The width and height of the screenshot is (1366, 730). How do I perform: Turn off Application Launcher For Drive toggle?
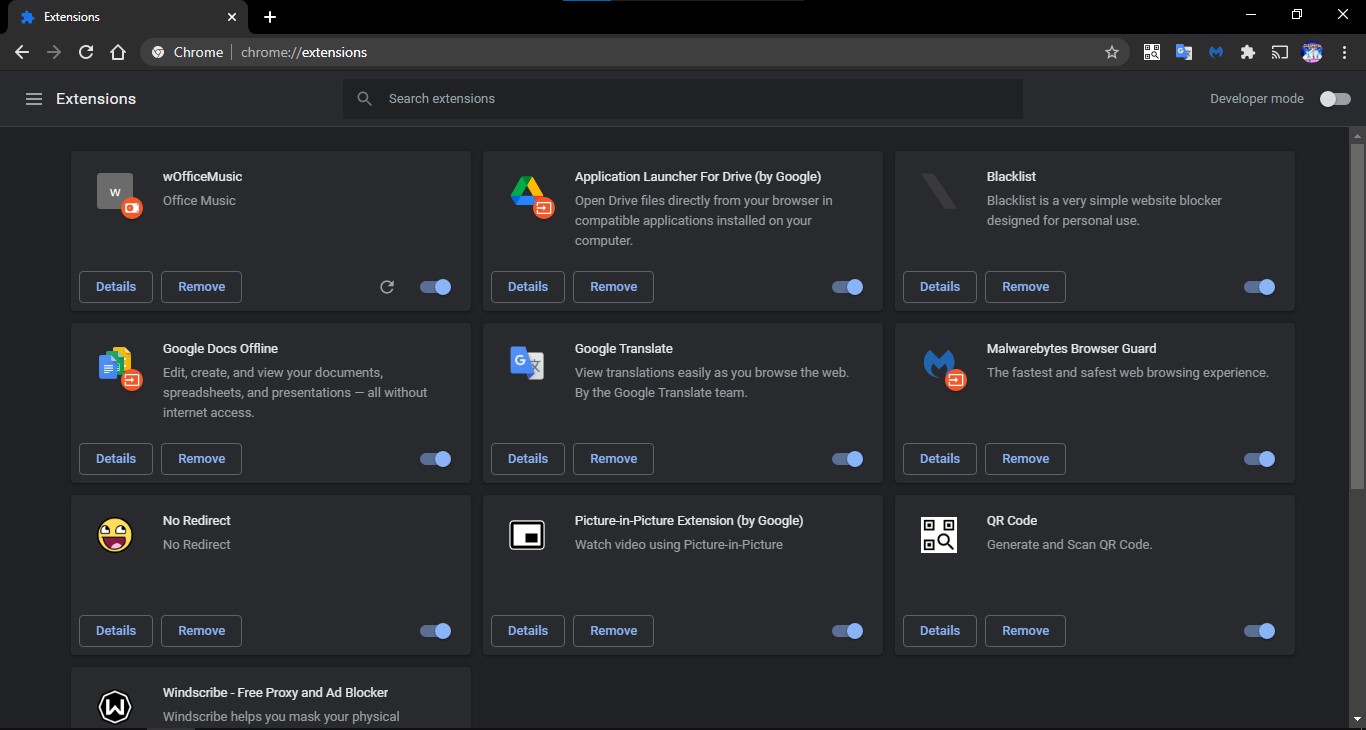[848, 287]
